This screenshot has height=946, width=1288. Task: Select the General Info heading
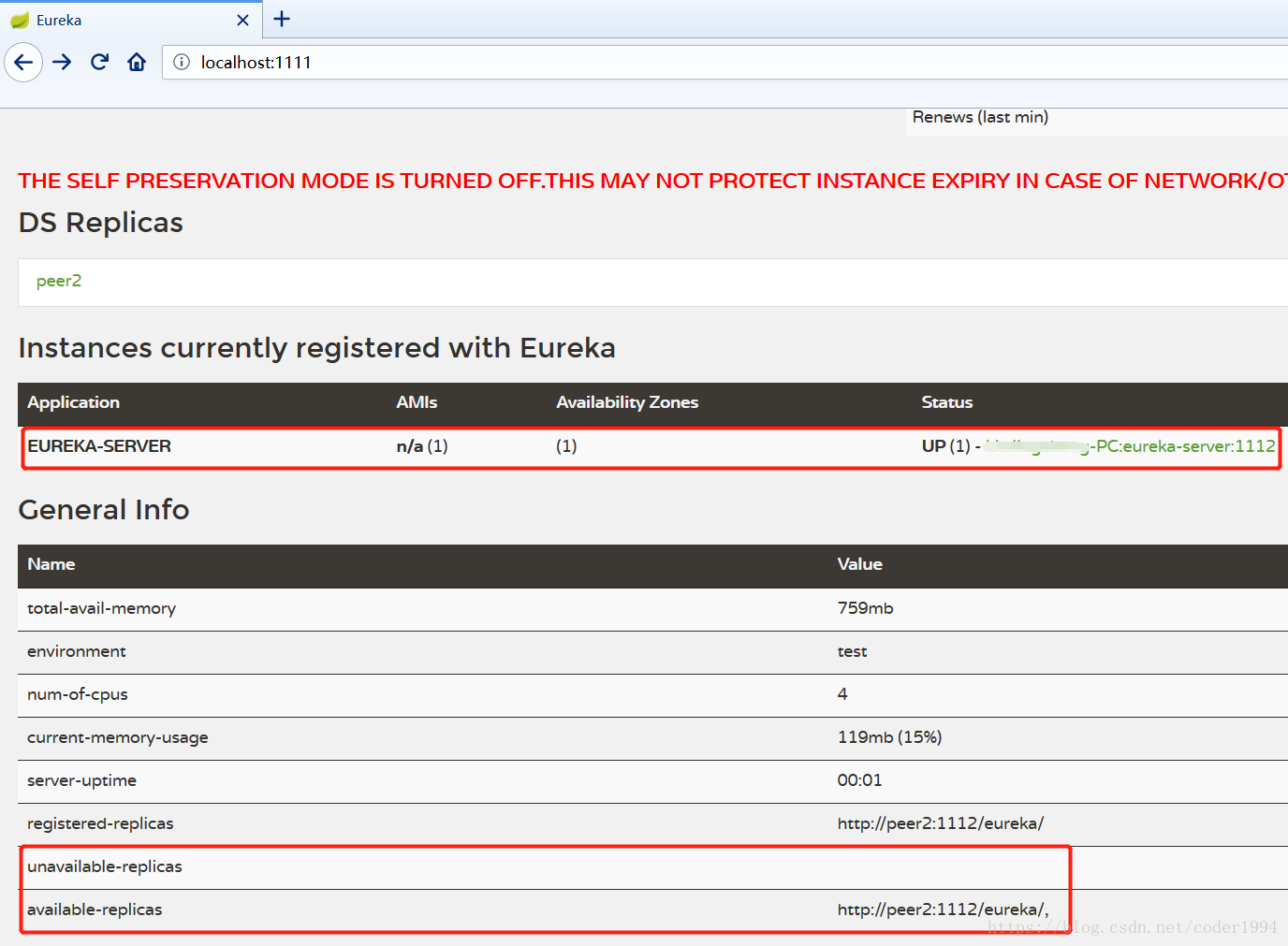tap(104, 510)
